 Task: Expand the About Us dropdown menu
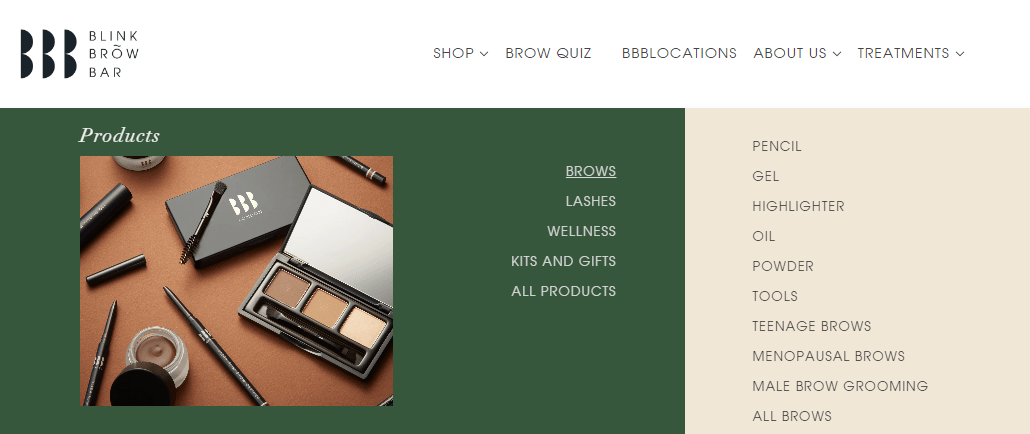797,53
